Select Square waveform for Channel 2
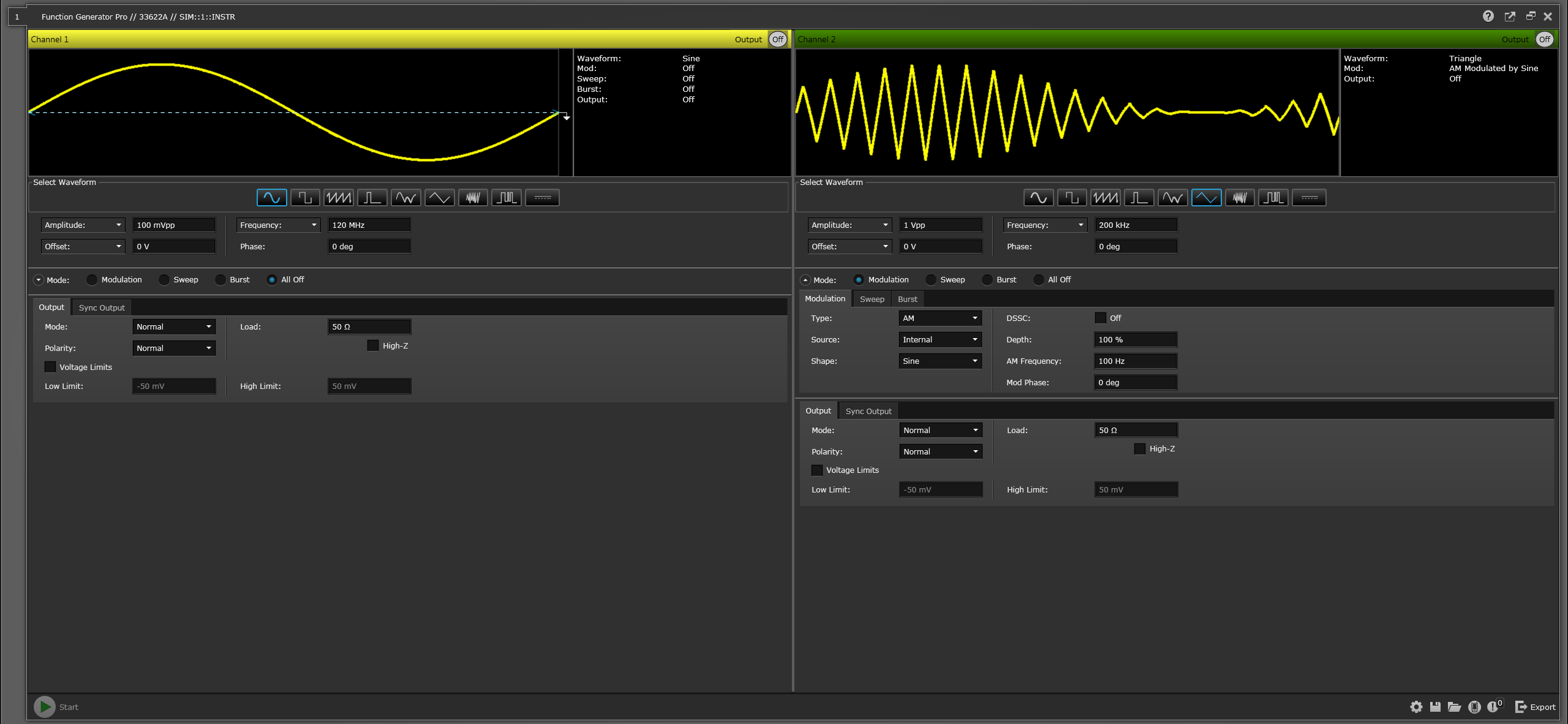The width and height of the screenshot is (1568, 724). [x=1072, y=198]
